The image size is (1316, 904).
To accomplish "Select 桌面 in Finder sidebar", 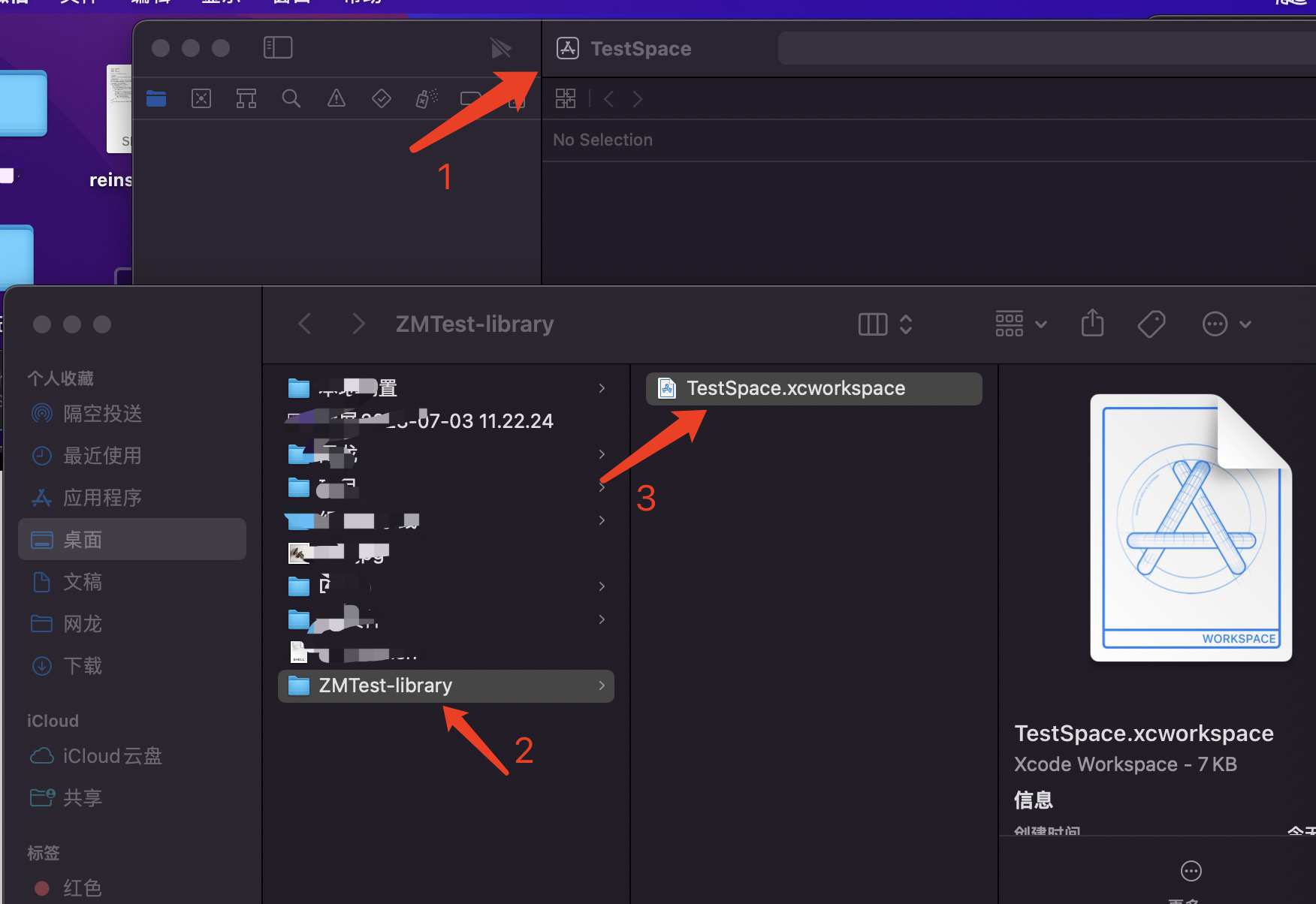I will coord(132,539).
